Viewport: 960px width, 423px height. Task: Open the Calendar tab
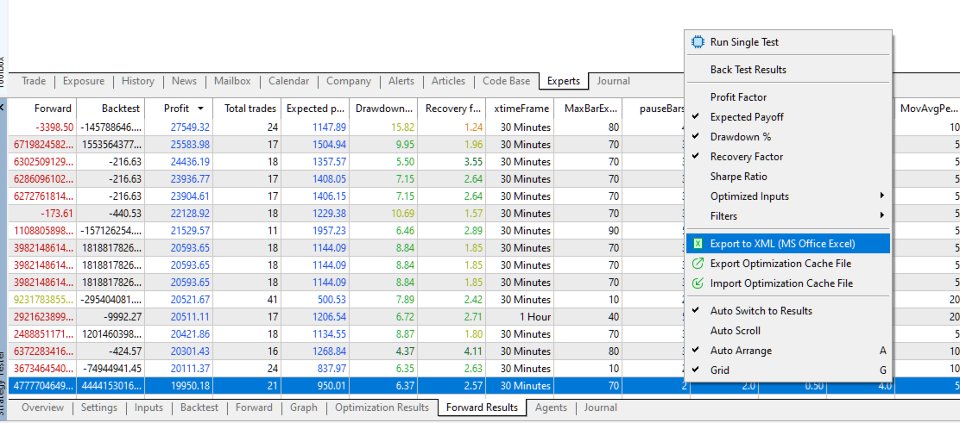(288, 81)
